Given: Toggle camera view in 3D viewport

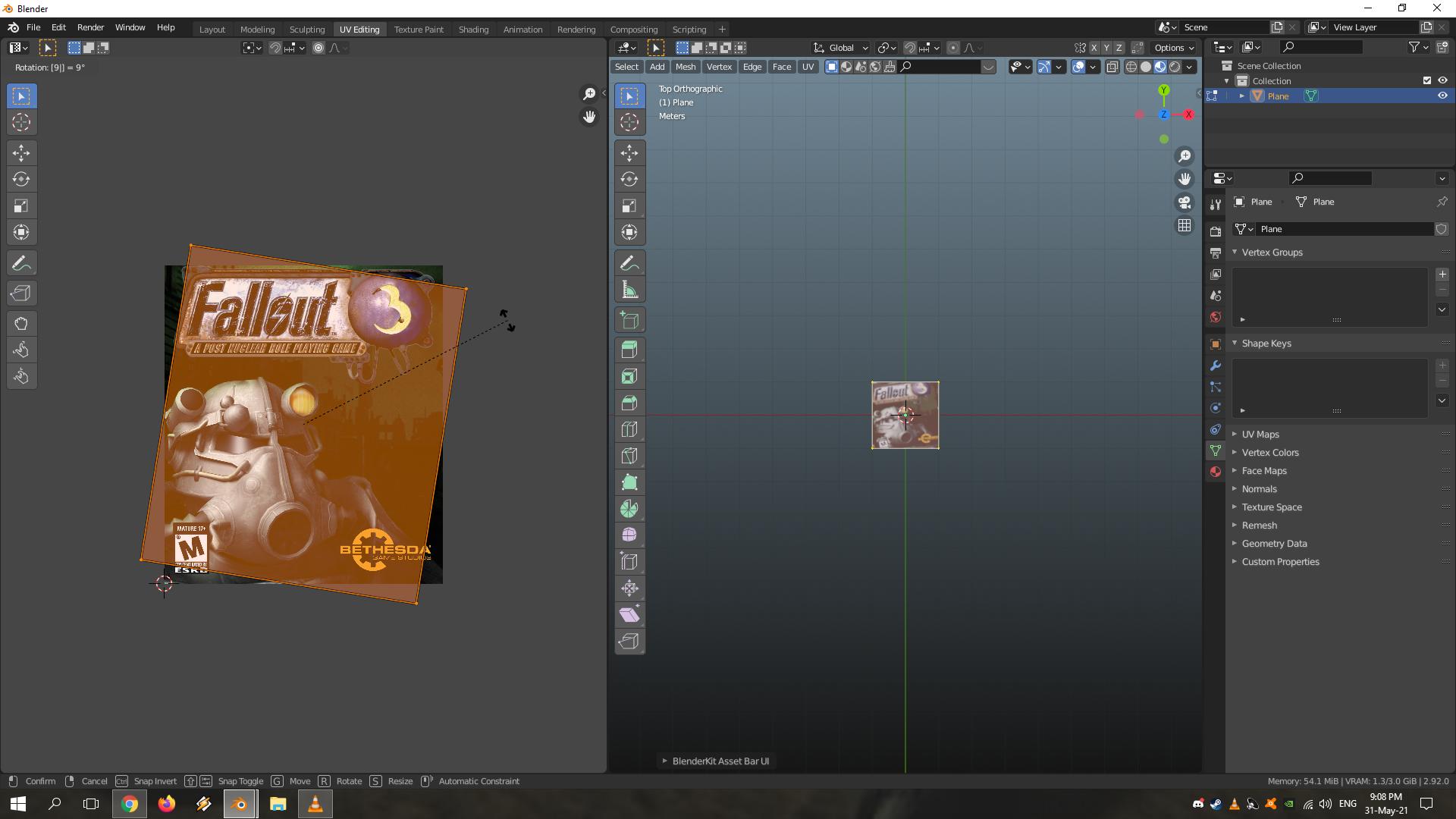Looking at the screenshot, I should coord(1185,202).
